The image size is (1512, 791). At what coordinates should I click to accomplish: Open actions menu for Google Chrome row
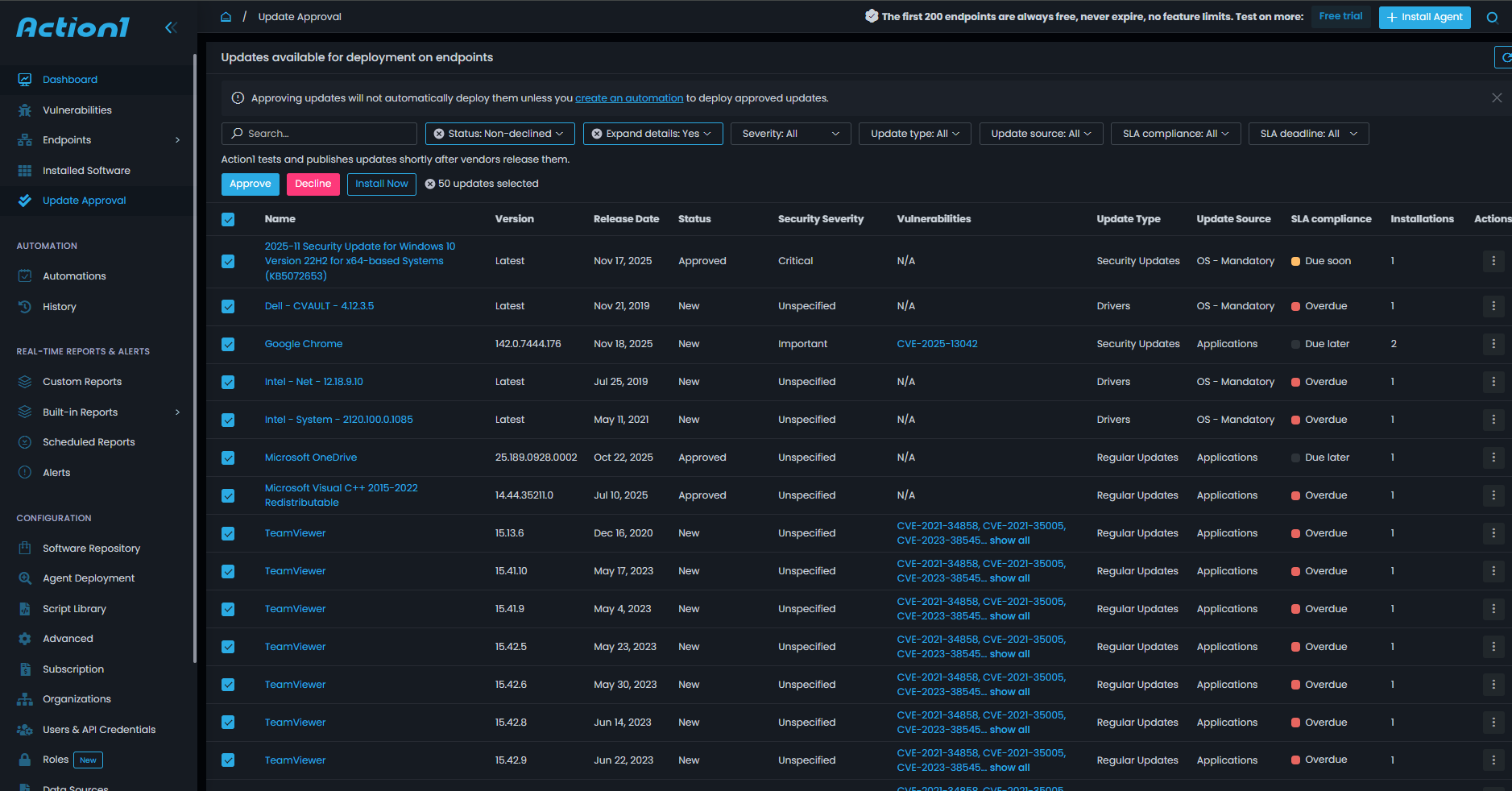pyautogui.click(x=1493, y=344)
